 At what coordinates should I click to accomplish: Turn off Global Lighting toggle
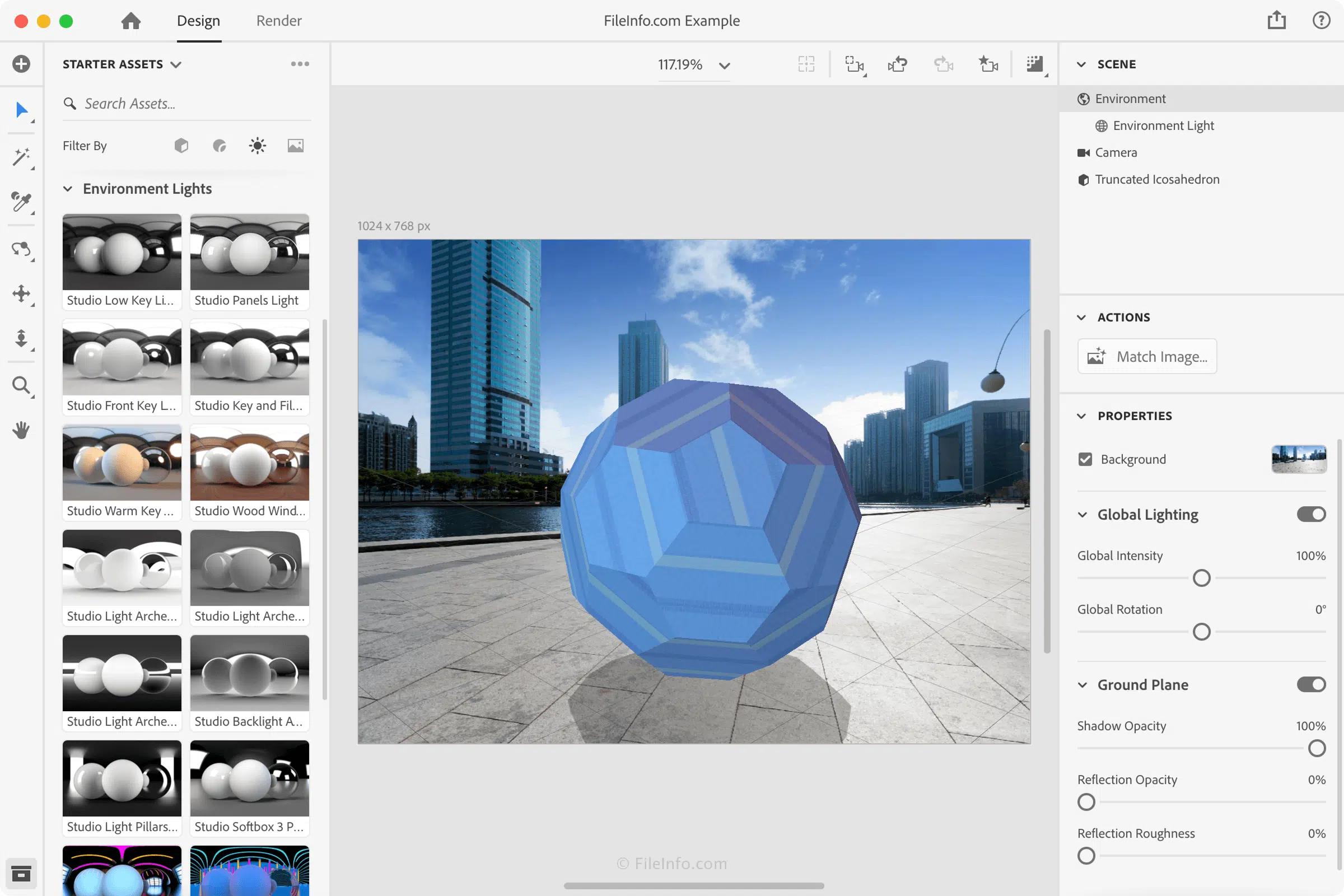click(1311, 514)
